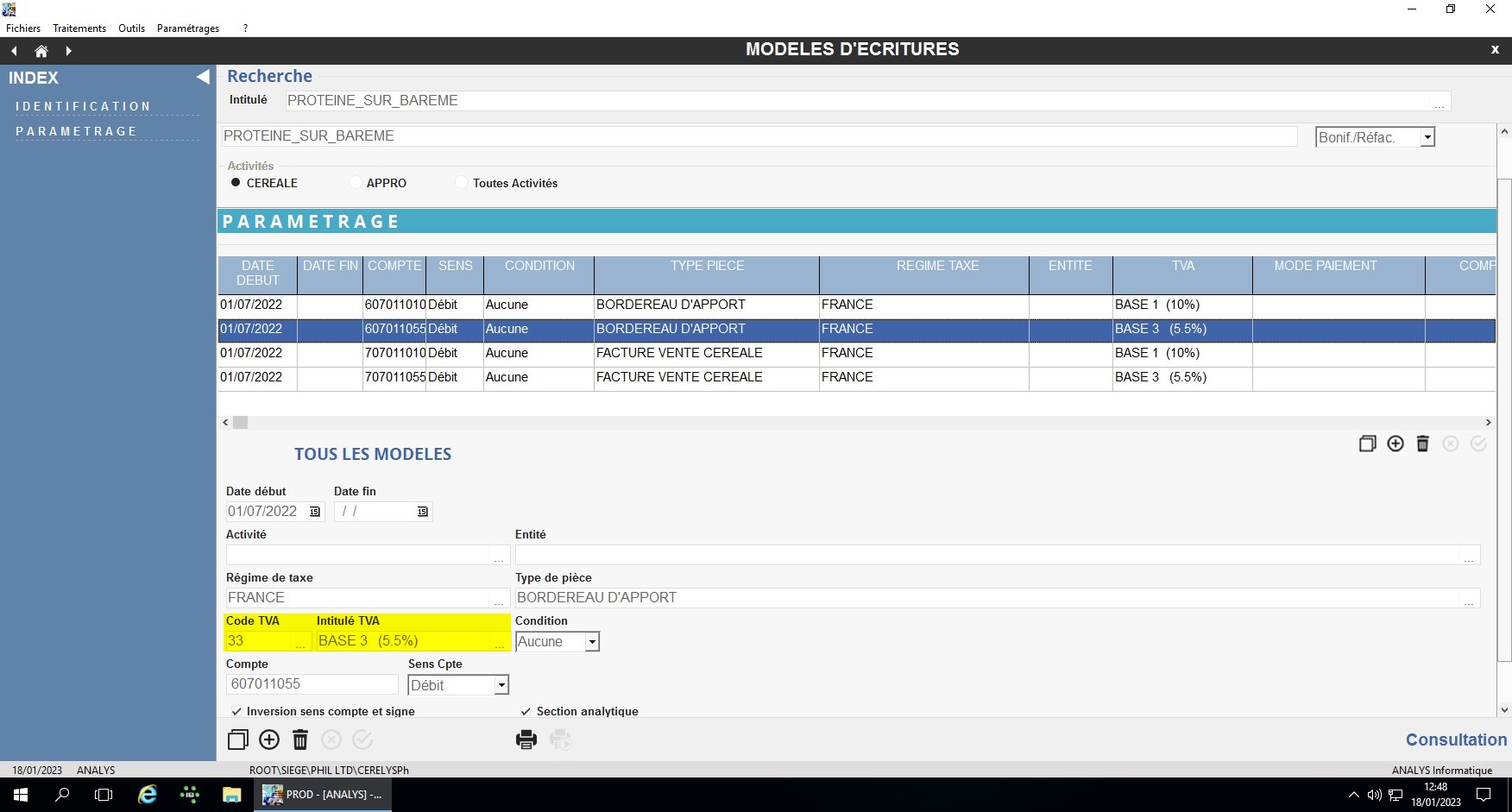Open calendar picker for Date début
The image size is (1512, 812).
pyautogui.click(x=315, y=512)
